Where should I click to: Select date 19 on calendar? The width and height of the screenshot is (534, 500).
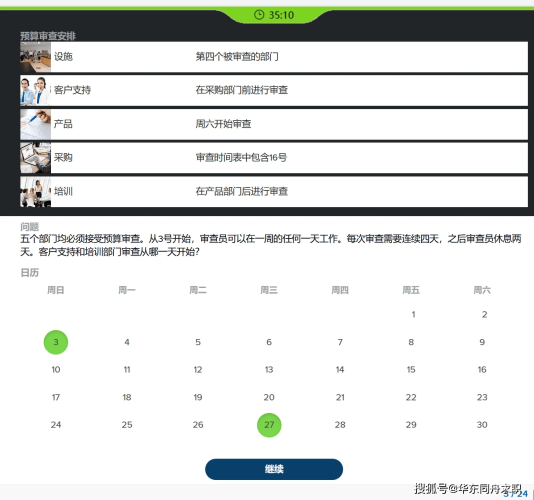click(x=198, y=397)
